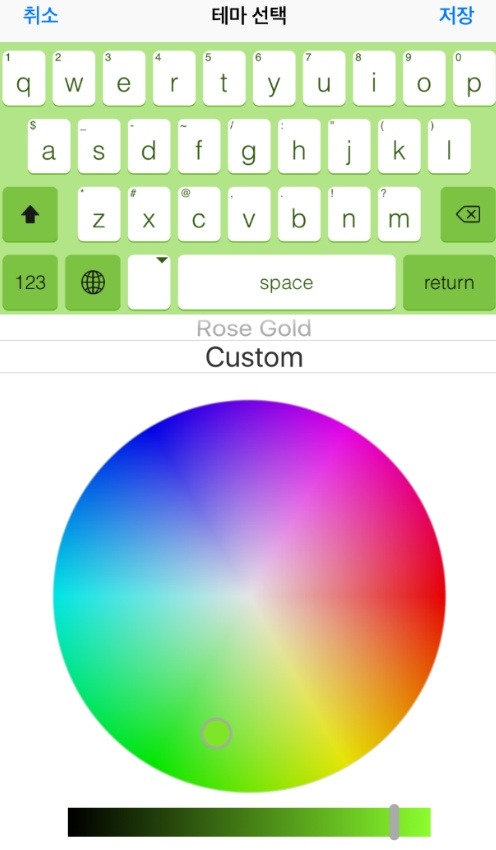Screen dimensions: 496x850
Task: Tap the p key
Action: (x=474, y=79)
